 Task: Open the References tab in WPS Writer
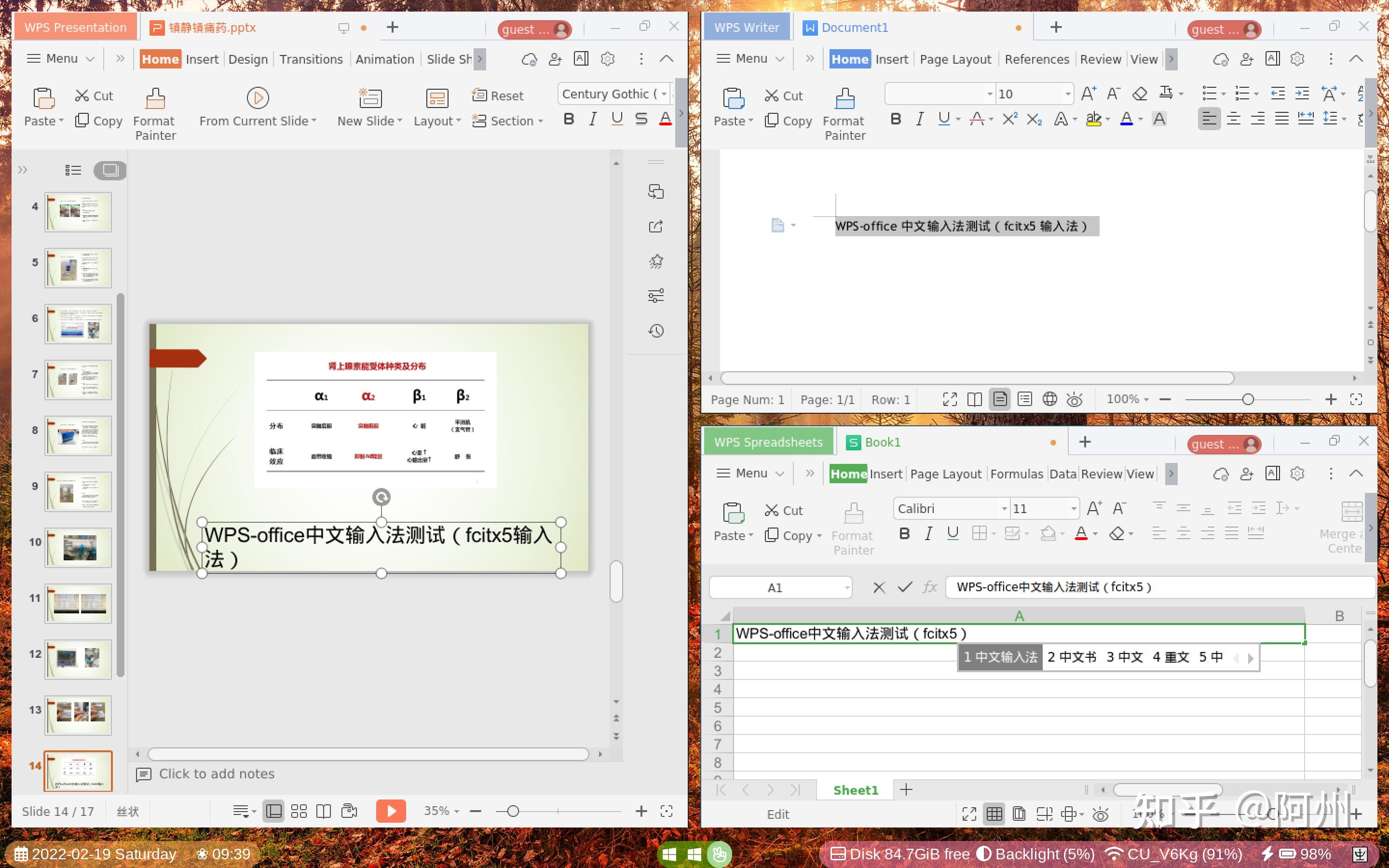click(1036, 58)
